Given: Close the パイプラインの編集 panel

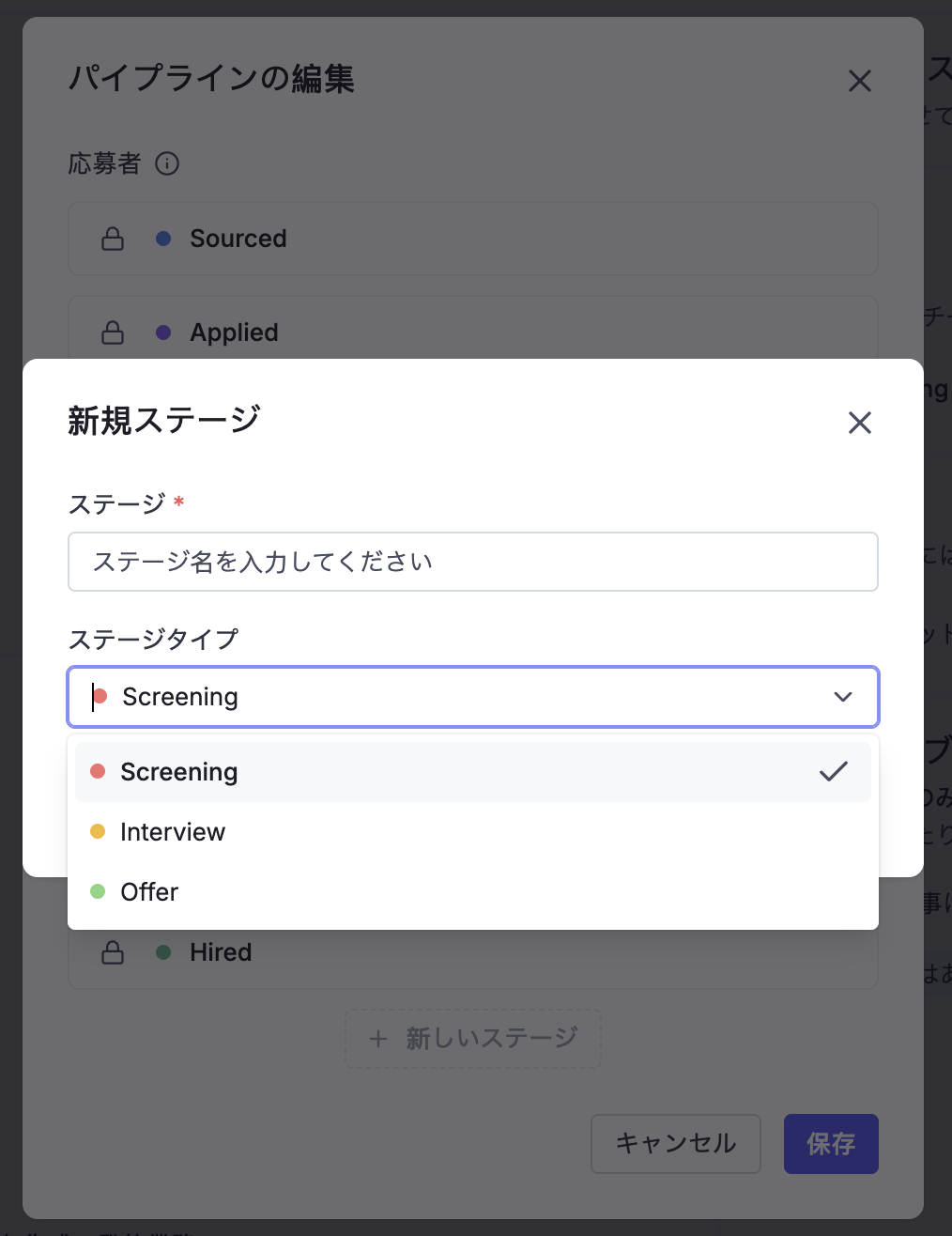Looking at the screenshot, I should (860, 81).
